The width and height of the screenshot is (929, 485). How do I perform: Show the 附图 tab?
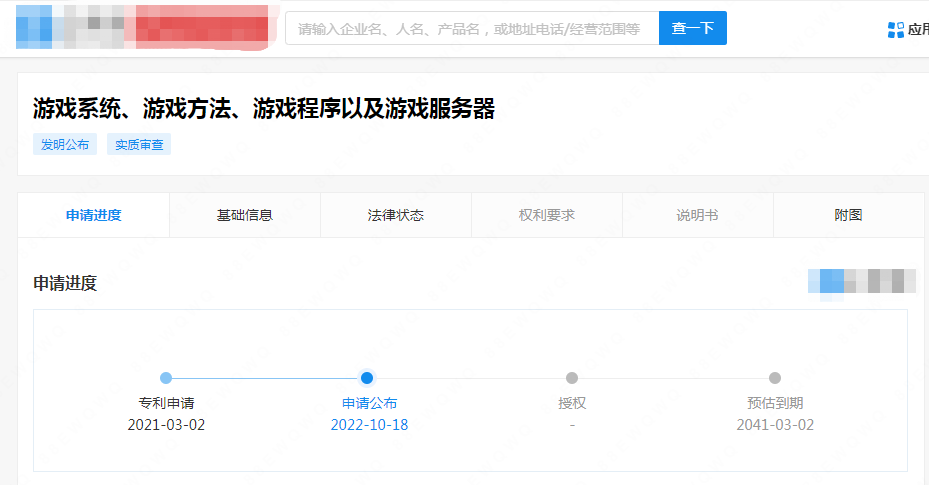pos(848,215)
